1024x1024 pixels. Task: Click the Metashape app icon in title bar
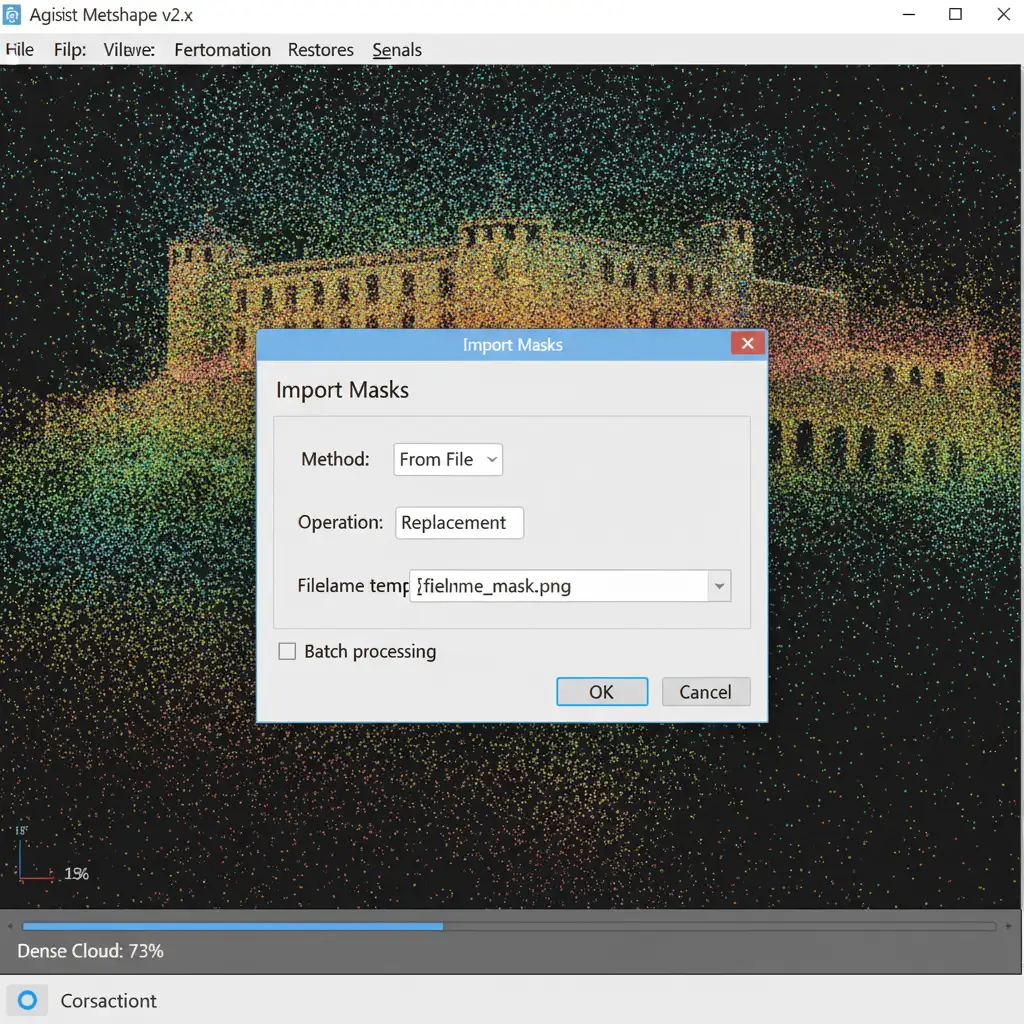[13, 15]
